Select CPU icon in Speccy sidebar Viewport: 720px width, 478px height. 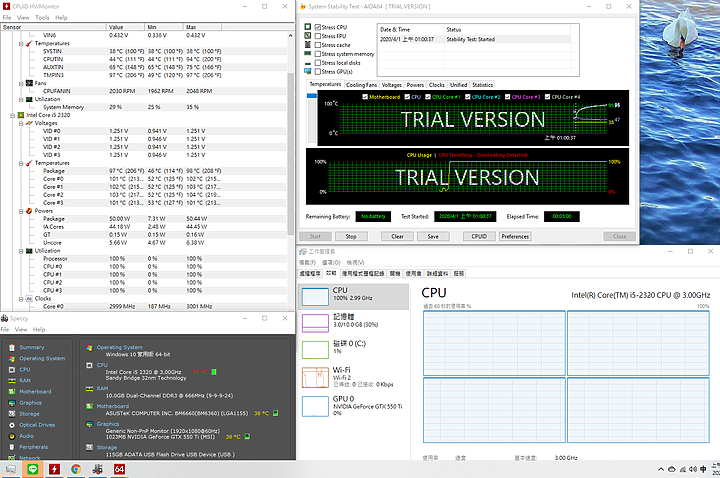pyautogui.click(x=12, y=370)
